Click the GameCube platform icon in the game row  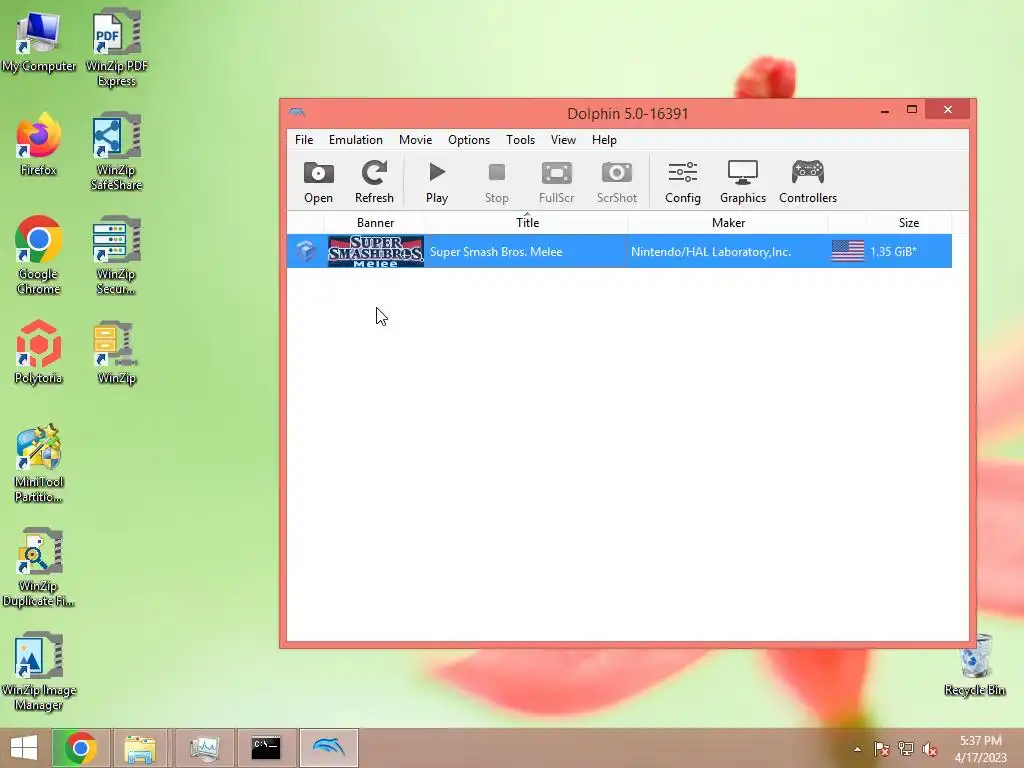(x=306, y=251)
